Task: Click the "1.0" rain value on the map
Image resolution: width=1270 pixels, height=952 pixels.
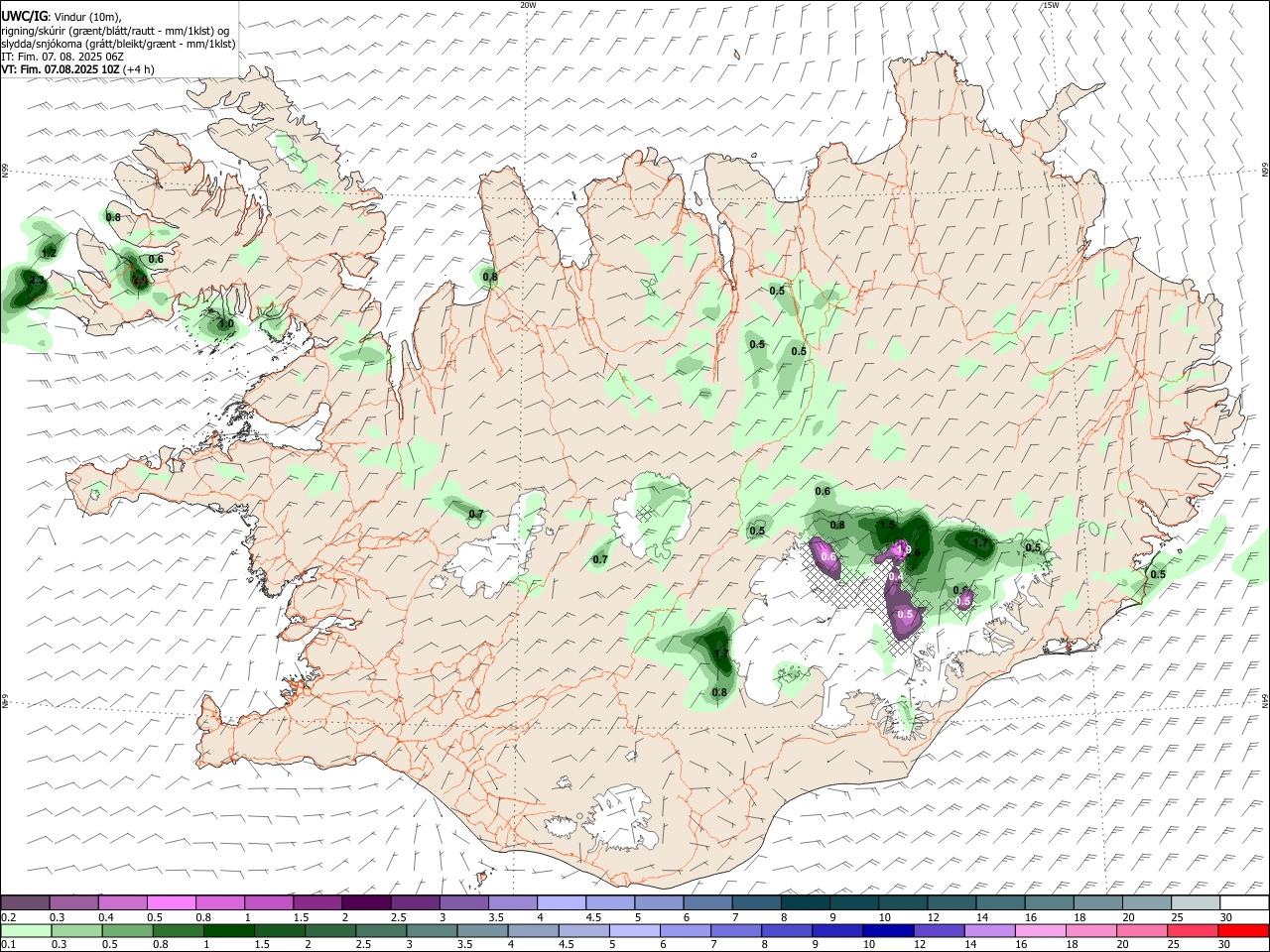Action: coord(226,324)
